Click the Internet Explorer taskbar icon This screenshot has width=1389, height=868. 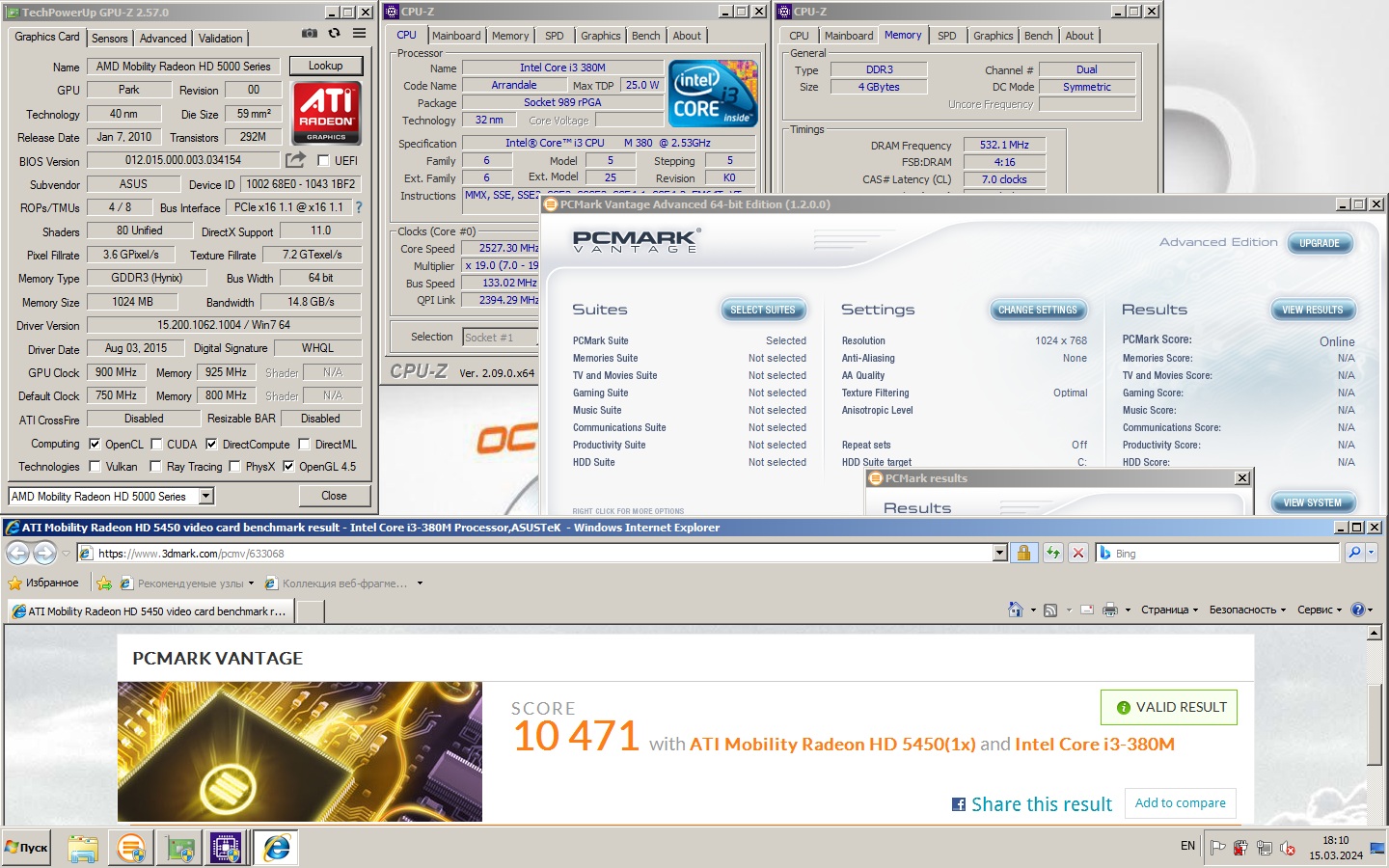click(276, 848)
